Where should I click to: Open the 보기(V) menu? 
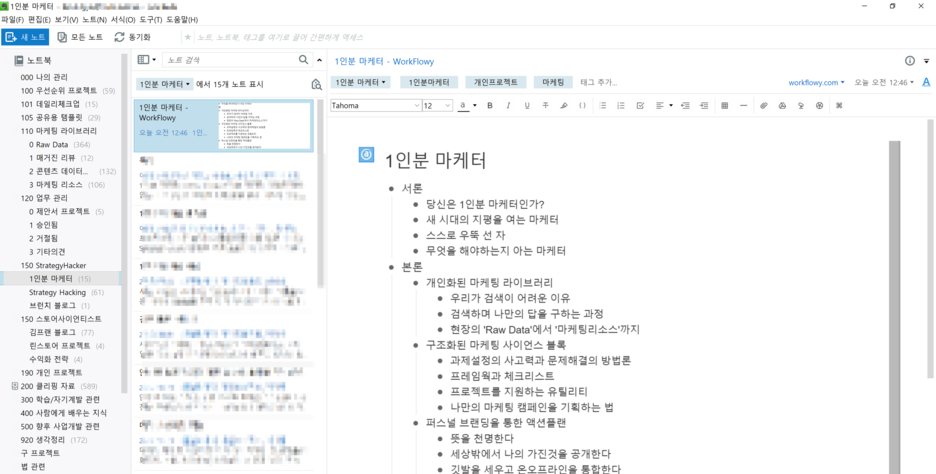(66, 20)
